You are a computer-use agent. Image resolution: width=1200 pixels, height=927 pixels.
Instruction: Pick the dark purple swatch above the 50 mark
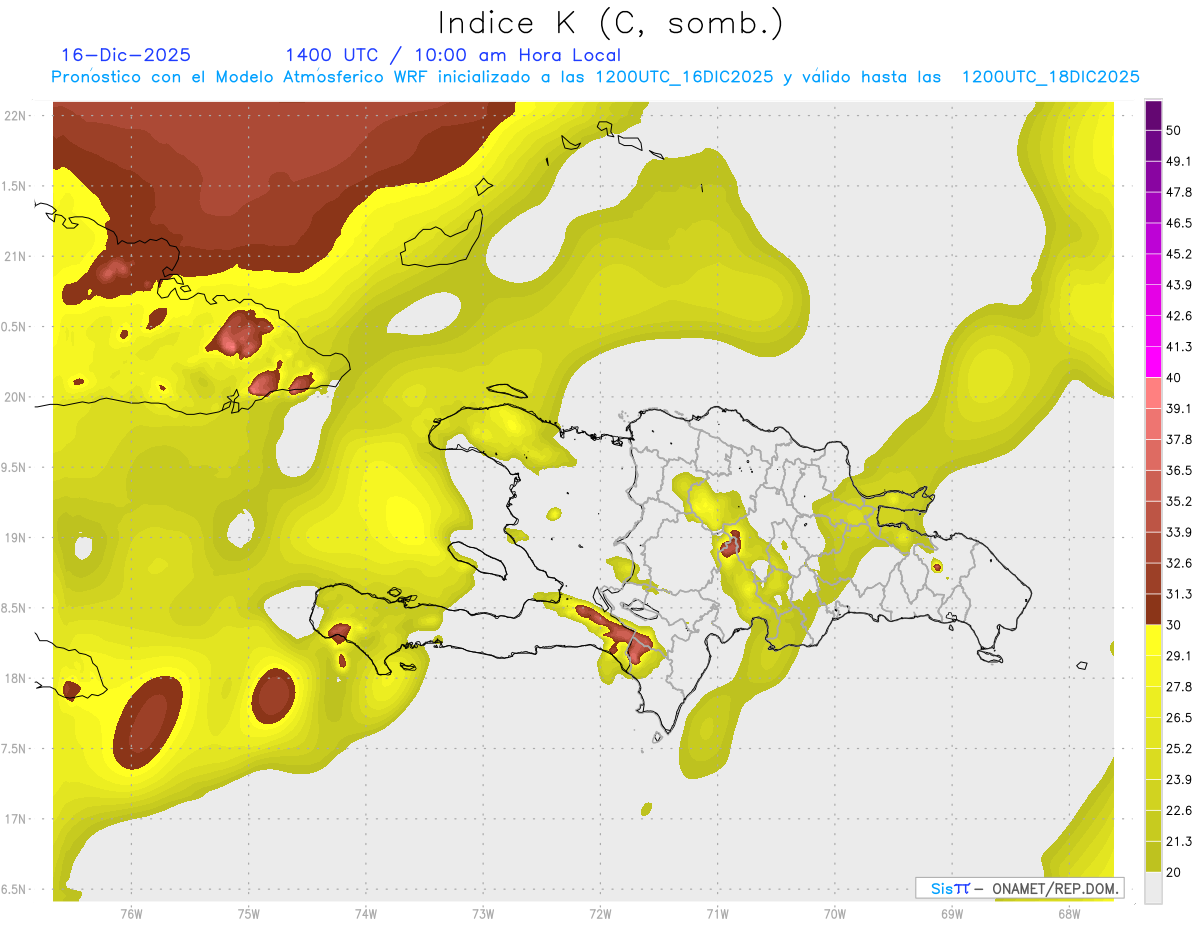coord(1153,115)
